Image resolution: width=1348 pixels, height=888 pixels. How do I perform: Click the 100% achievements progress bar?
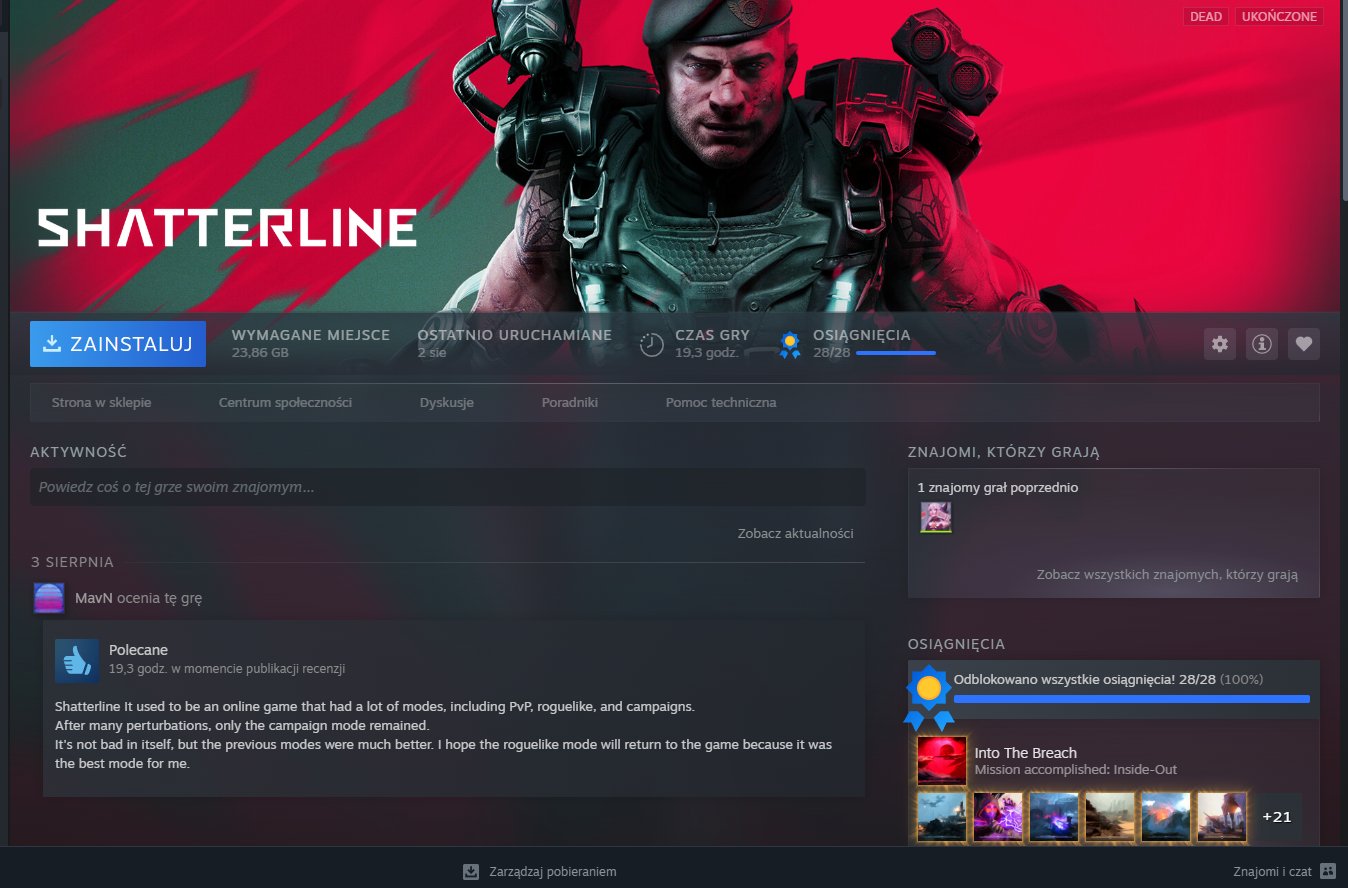tap(1131, 699)
